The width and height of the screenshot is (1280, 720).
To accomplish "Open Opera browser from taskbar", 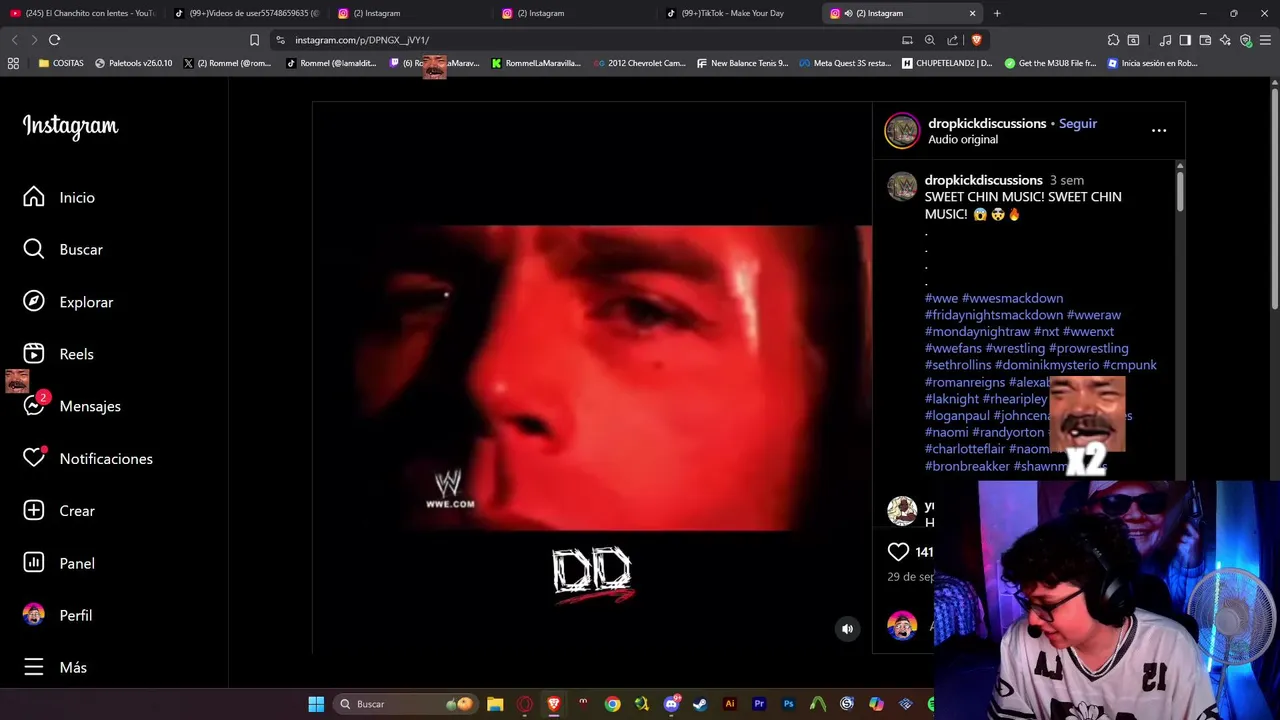I will coord(524,704).
